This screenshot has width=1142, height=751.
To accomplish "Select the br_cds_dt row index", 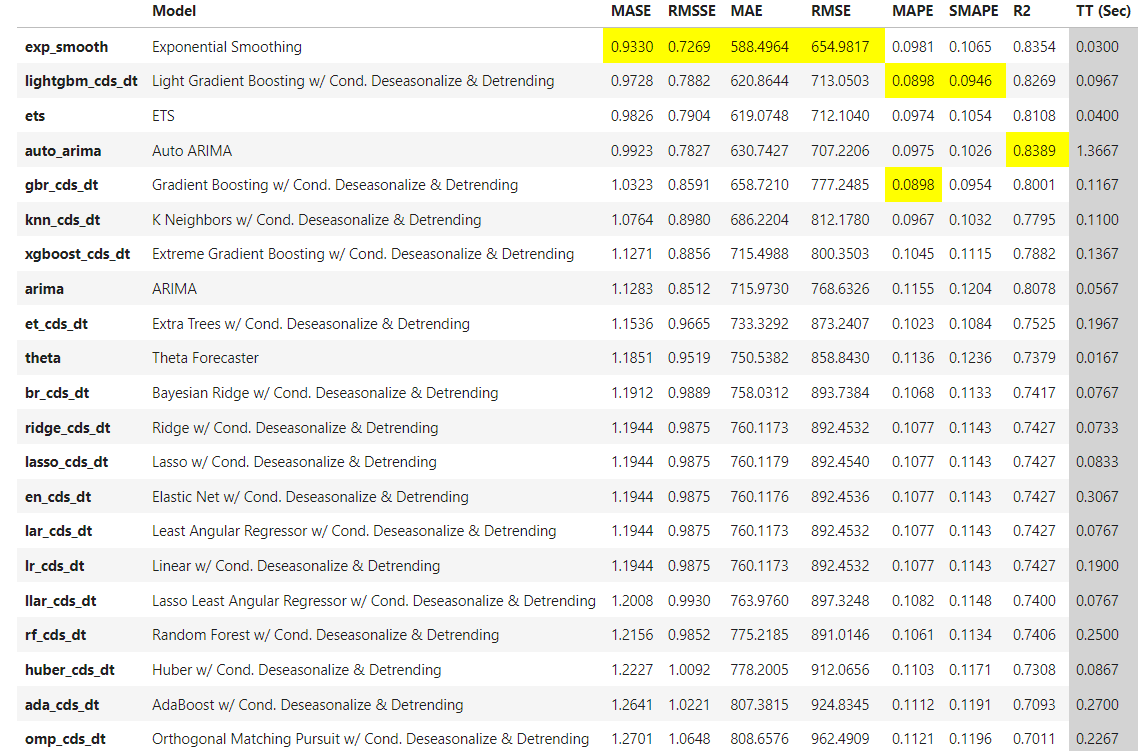I will click(x=57, y=393).
